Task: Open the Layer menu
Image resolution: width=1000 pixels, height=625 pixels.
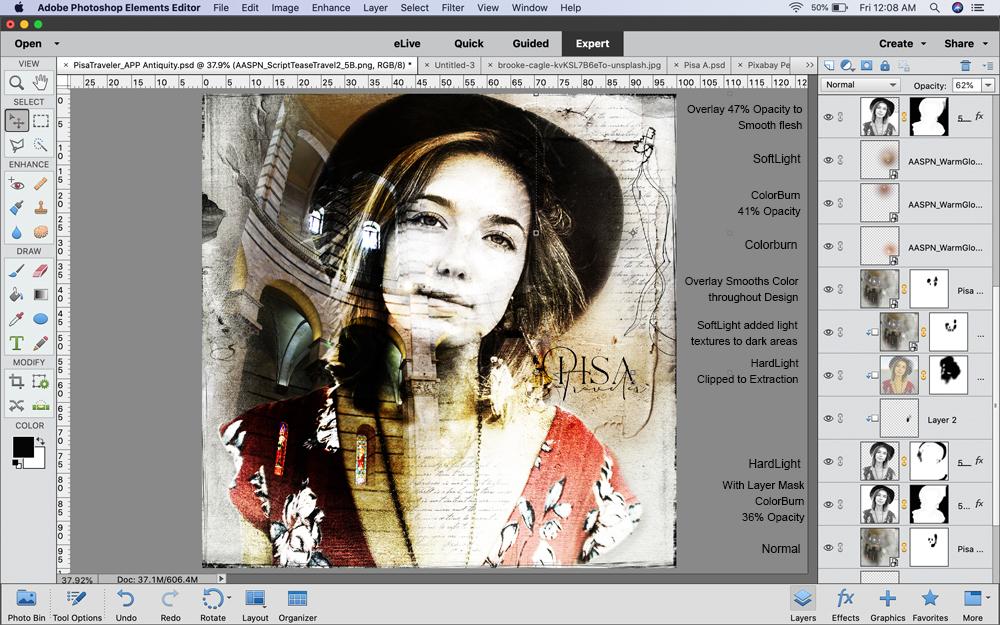Action: (375, 8)
